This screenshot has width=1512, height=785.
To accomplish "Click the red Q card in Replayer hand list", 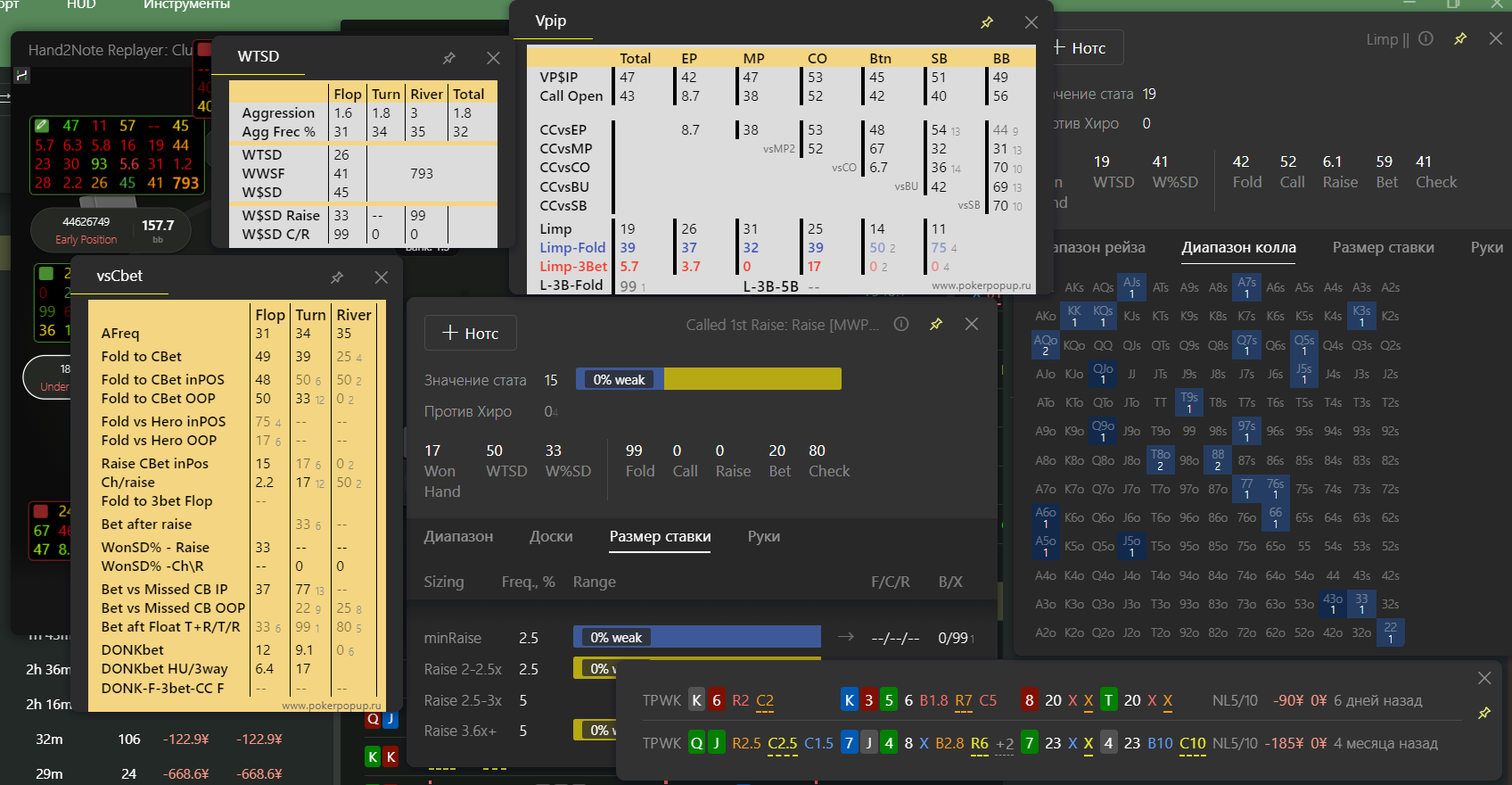I will [373, 719].
